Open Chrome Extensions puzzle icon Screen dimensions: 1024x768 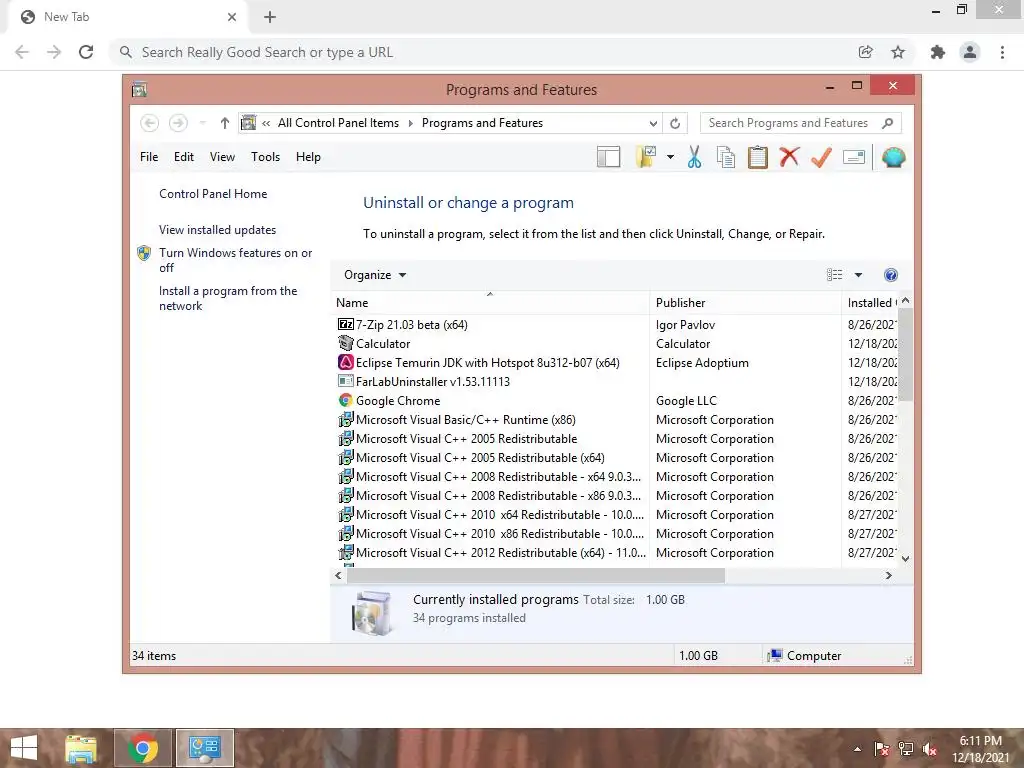(x=937, y=52)
